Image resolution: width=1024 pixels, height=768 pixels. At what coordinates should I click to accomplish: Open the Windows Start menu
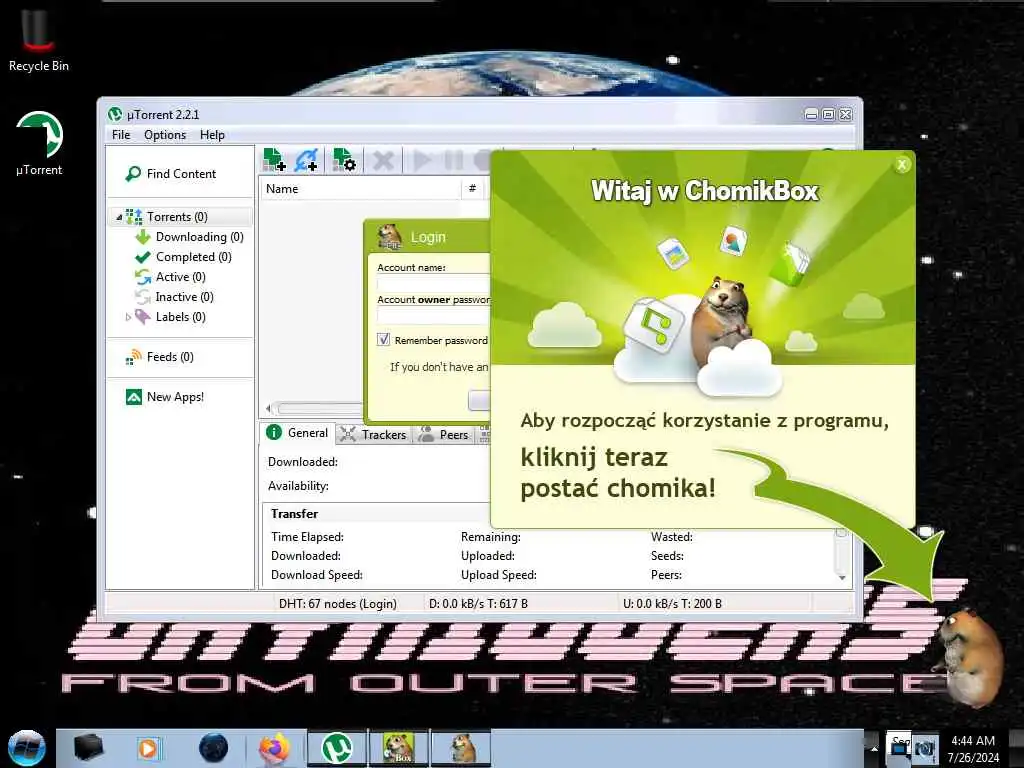click(x=26, y=748)
